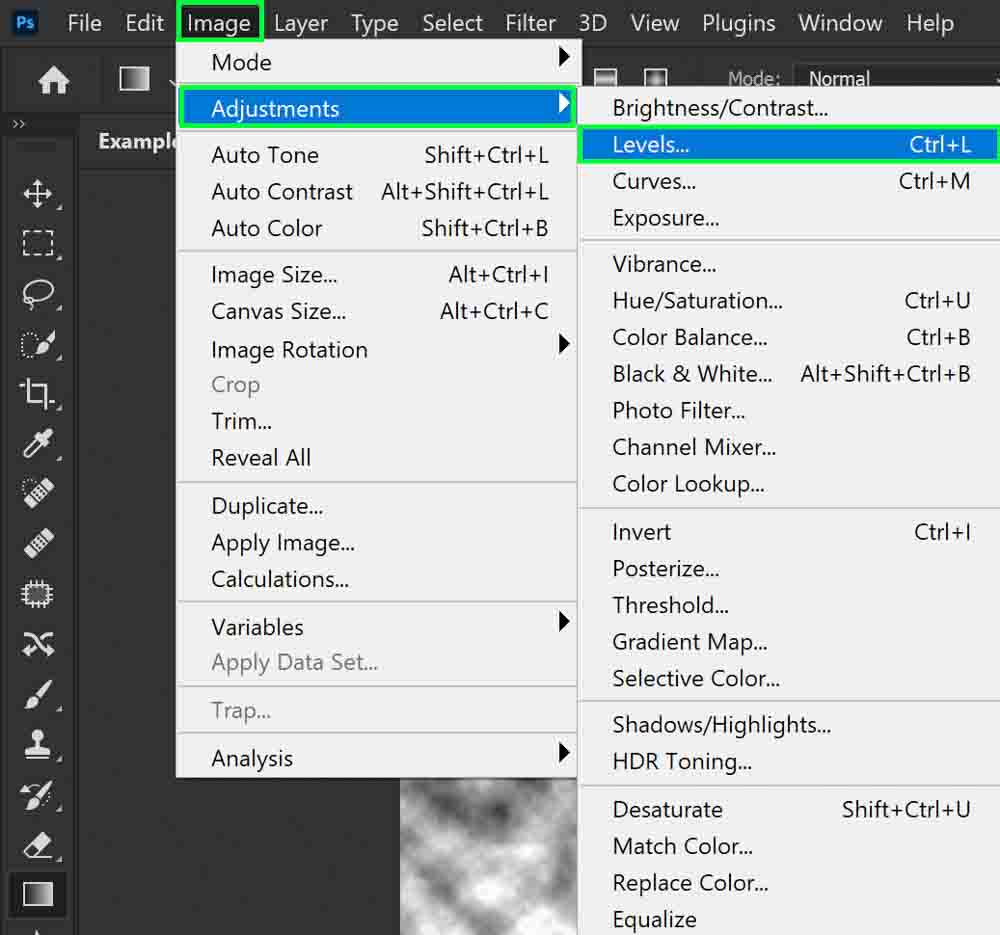This screenshot has height=935, width=1000.
Task: Choose Auto Color
Action: [378, 228]
